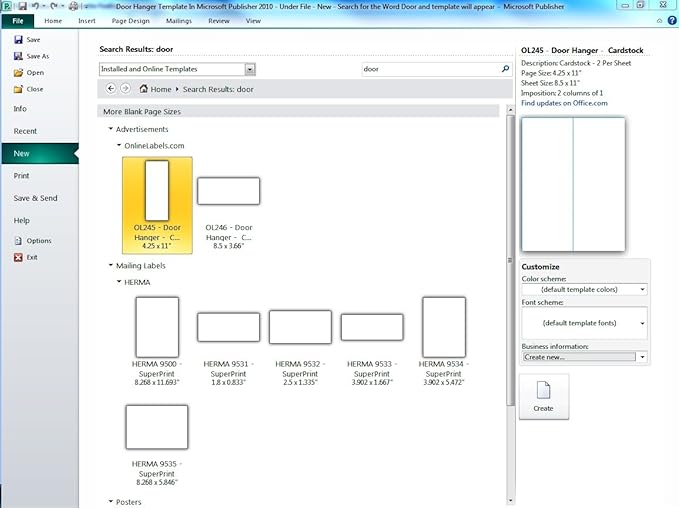Click the Save As icon
Image resolution: width=679 pixels, height=508 pixels.
pos(19,56)
